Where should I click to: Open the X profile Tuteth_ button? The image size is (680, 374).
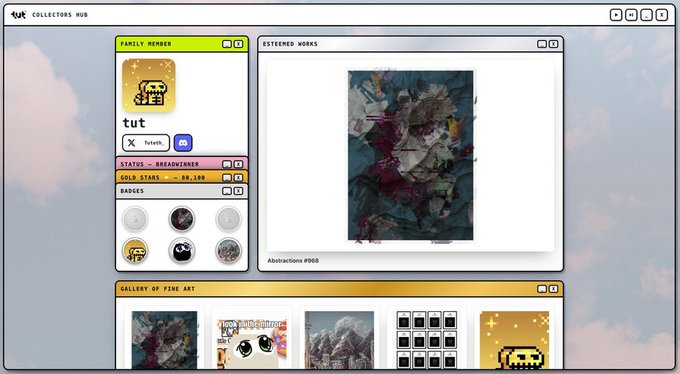tap(146, 143)
